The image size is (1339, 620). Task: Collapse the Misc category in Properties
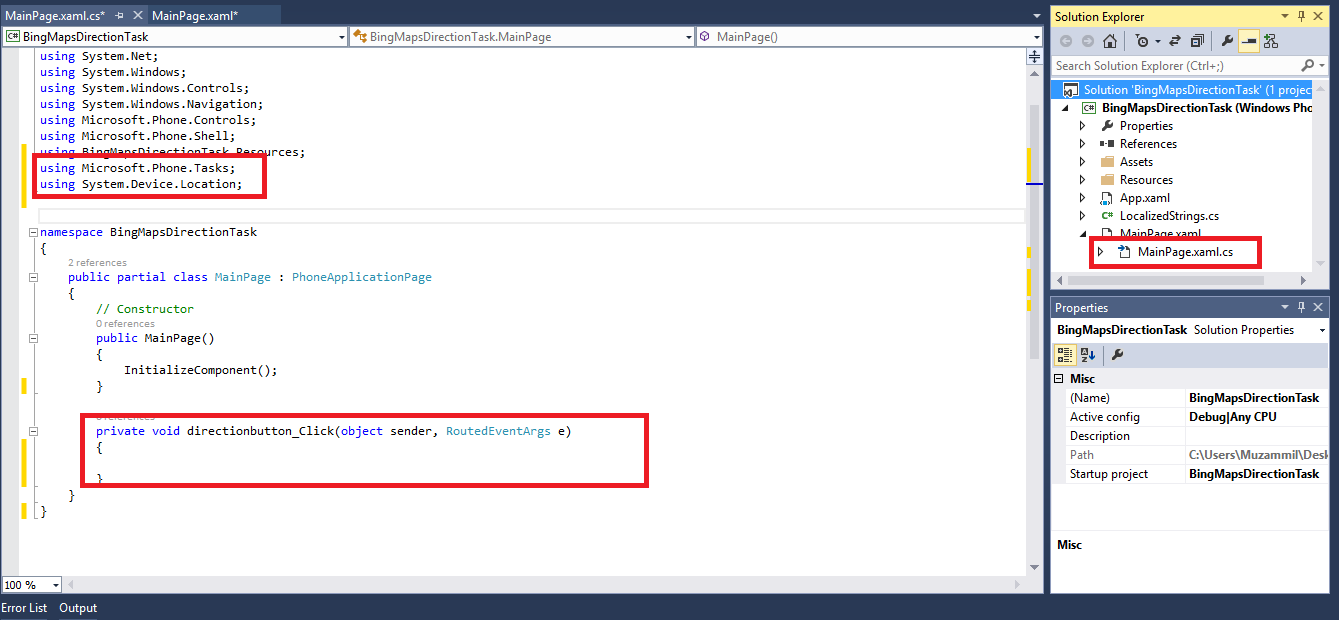(1060, 379)
